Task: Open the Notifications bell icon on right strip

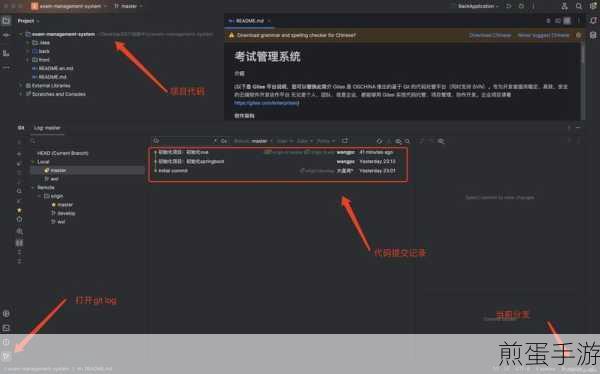Action: point(593,21)
